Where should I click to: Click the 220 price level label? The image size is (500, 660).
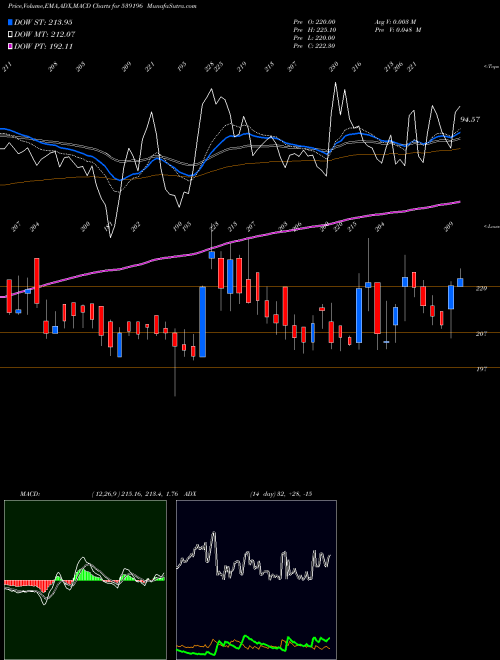pyautogui.click(x=481, y=289)
